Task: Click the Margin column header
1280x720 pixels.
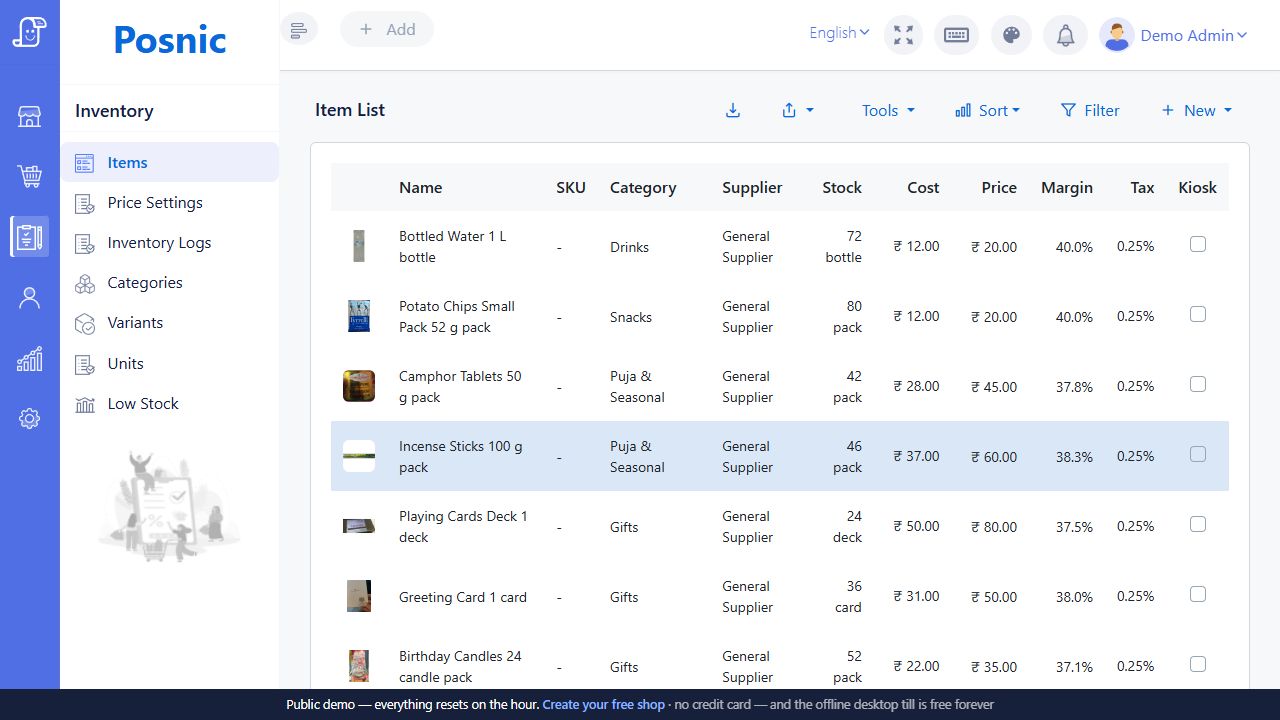Action: (1067, 187)
